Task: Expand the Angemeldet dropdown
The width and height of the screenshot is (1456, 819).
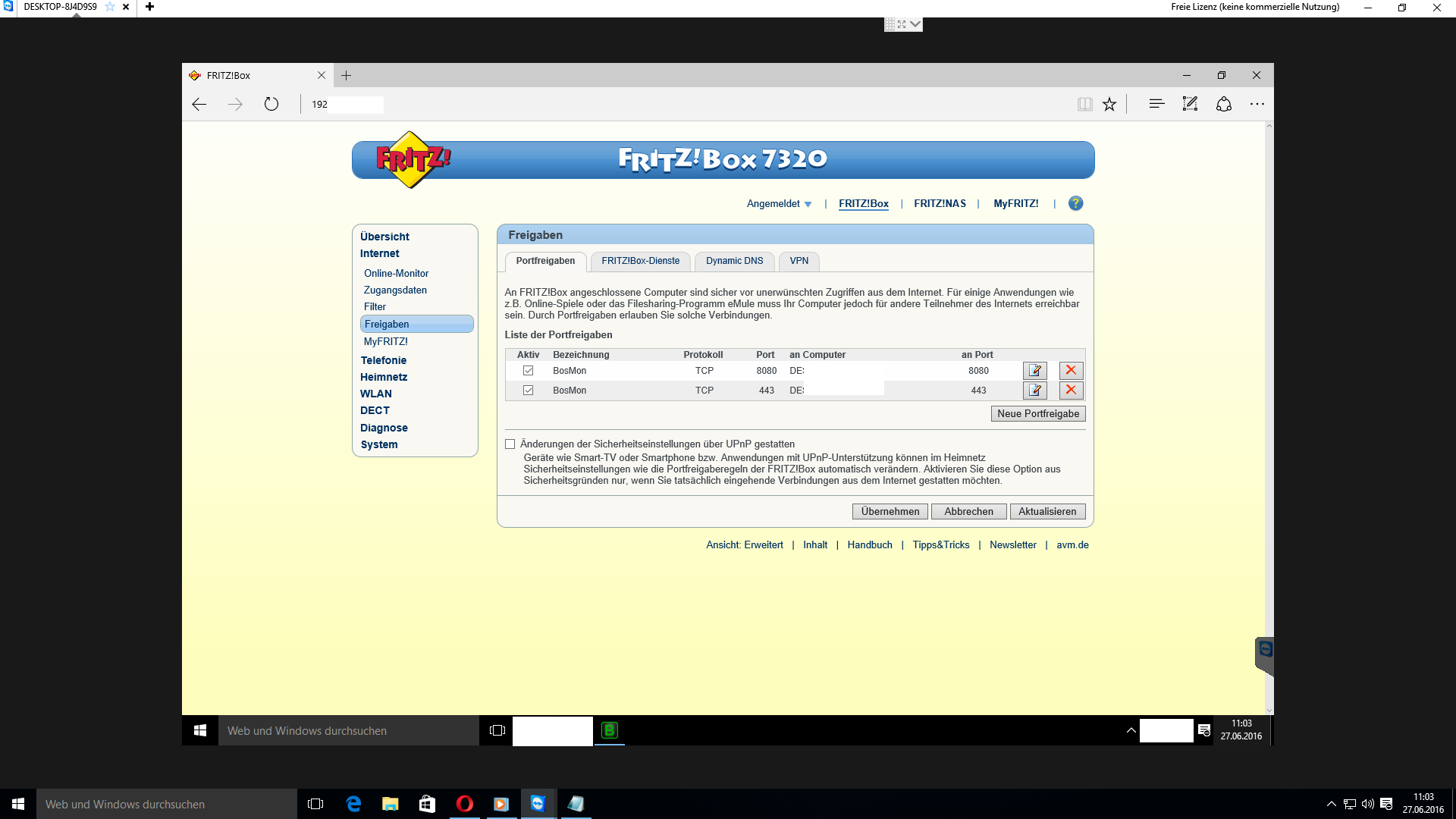Action: [779, 204]
